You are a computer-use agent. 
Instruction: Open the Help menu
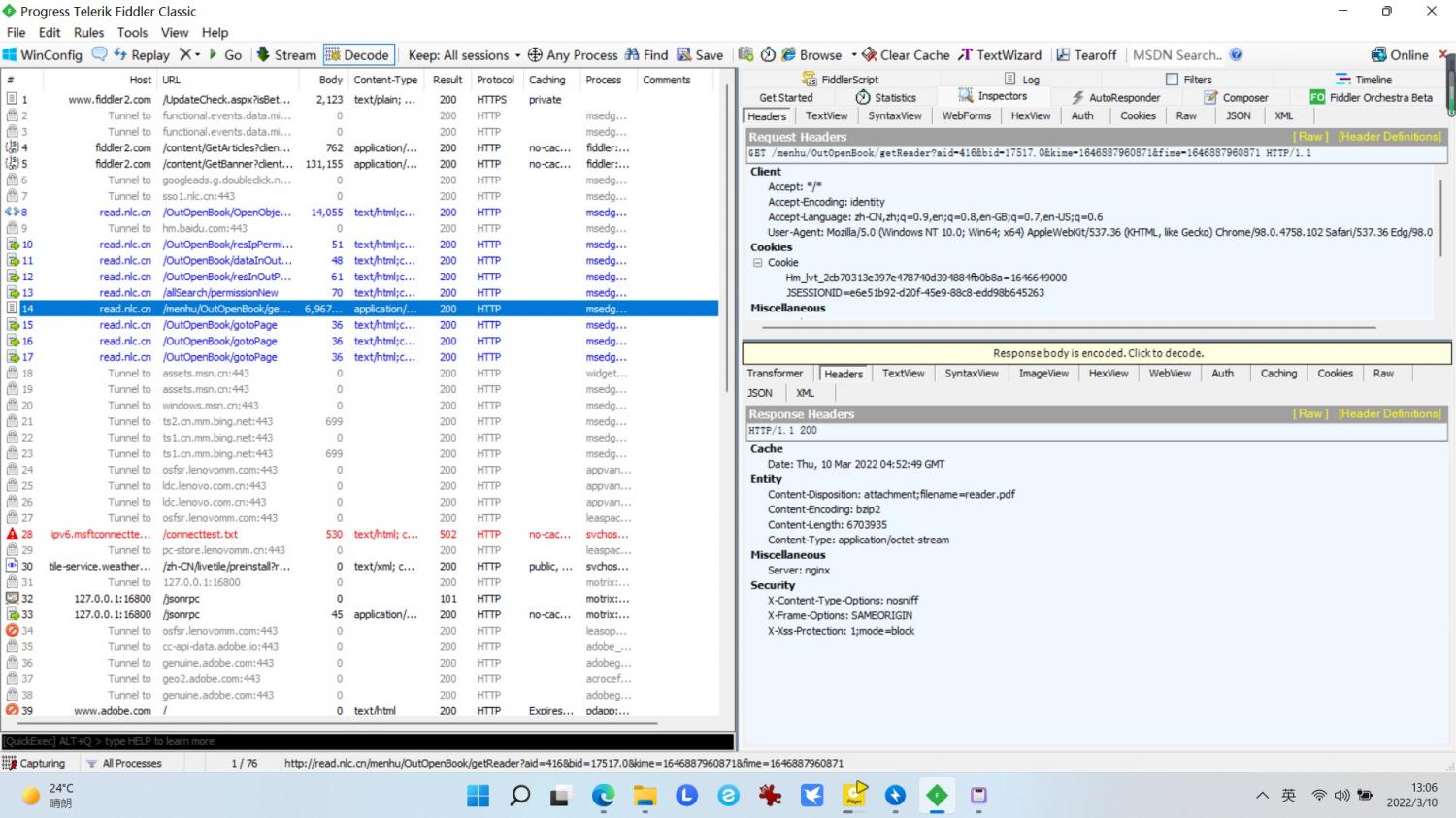(215, 32)
